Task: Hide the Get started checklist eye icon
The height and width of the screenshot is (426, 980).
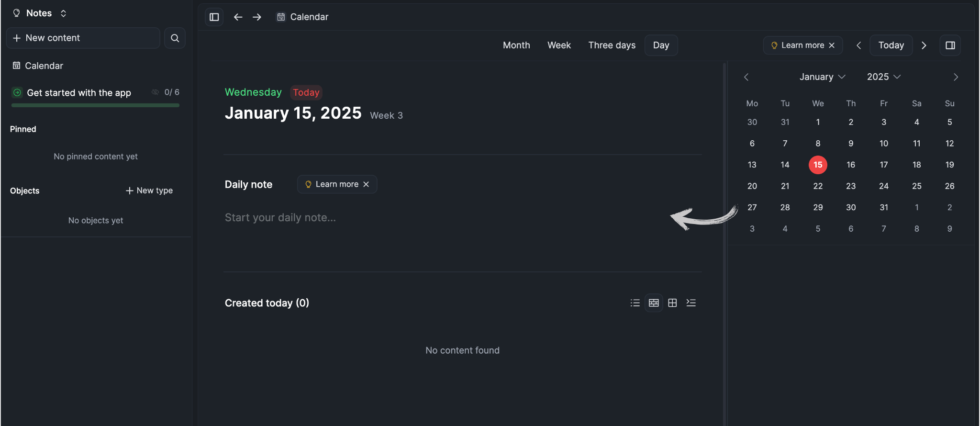Action: coord(155,92)
